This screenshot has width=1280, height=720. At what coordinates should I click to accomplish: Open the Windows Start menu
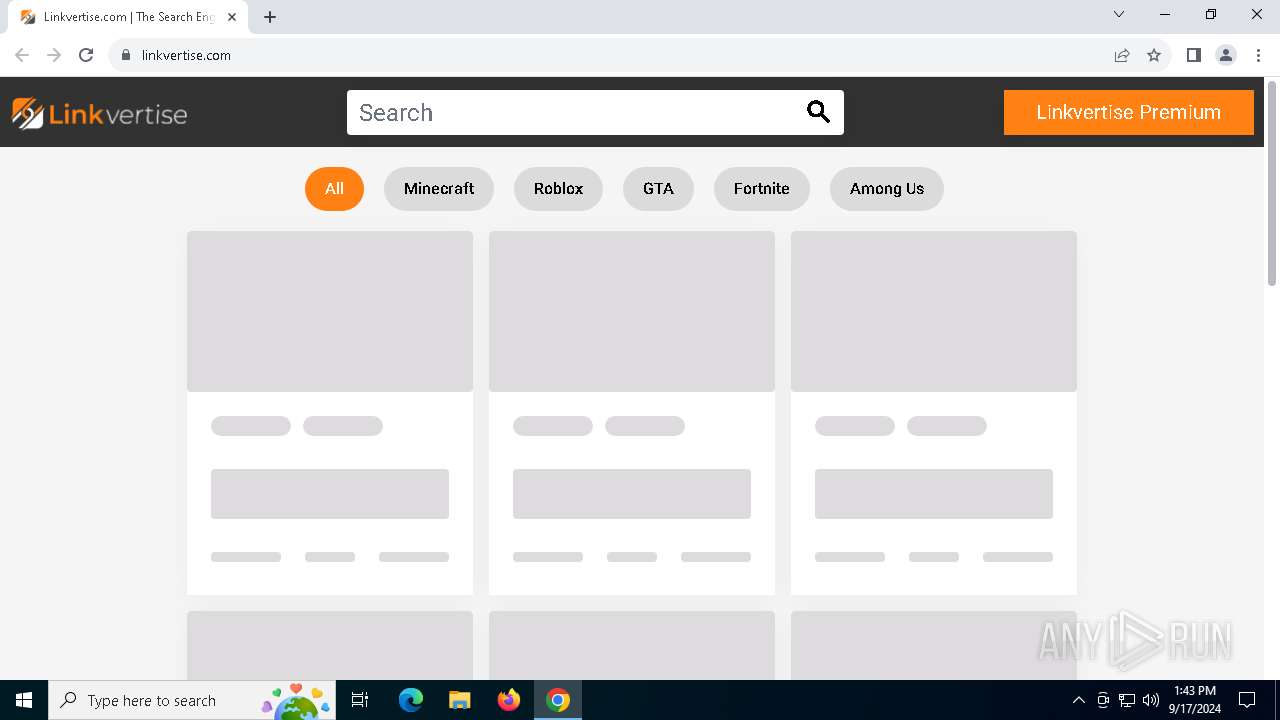pos(24,700)
